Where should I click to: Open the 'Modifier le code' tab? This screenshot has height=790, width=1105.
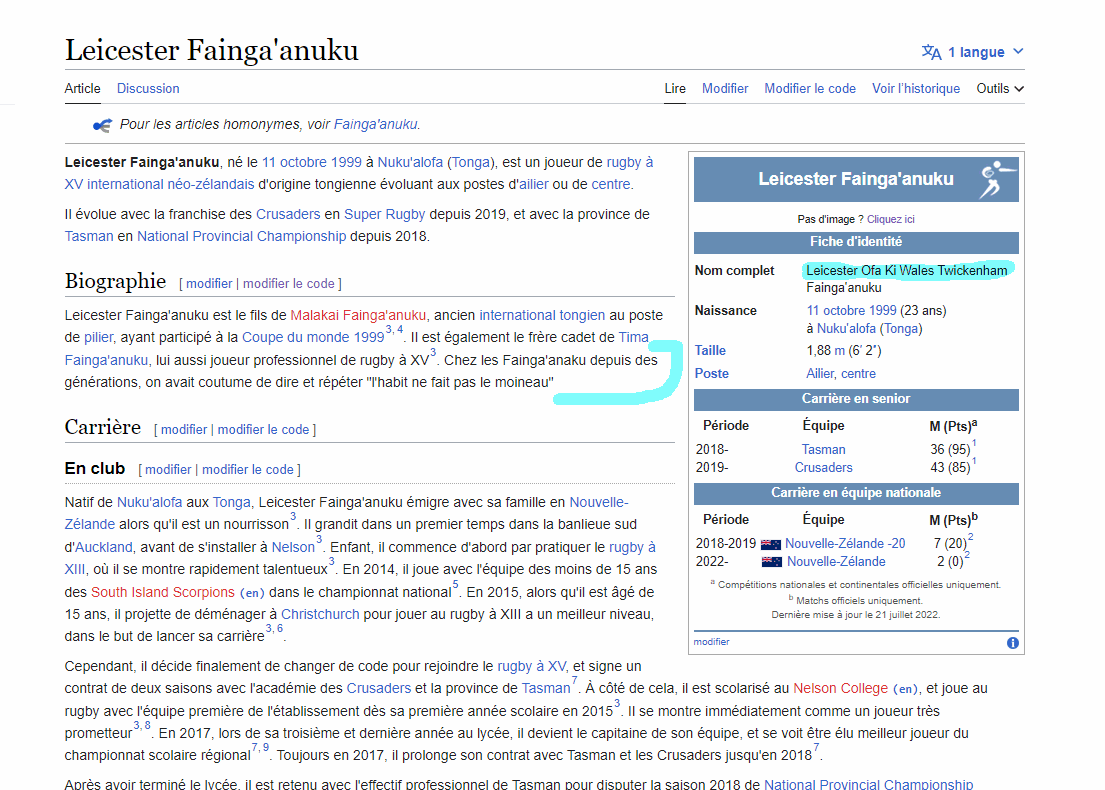pyautogui.click(x=810, y=89)
